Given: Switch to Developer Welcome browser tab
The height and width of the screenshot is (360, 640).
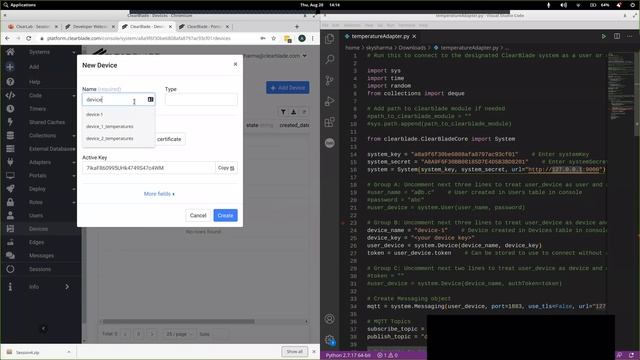Looking at the screenshot, I should tap(90, 27).
